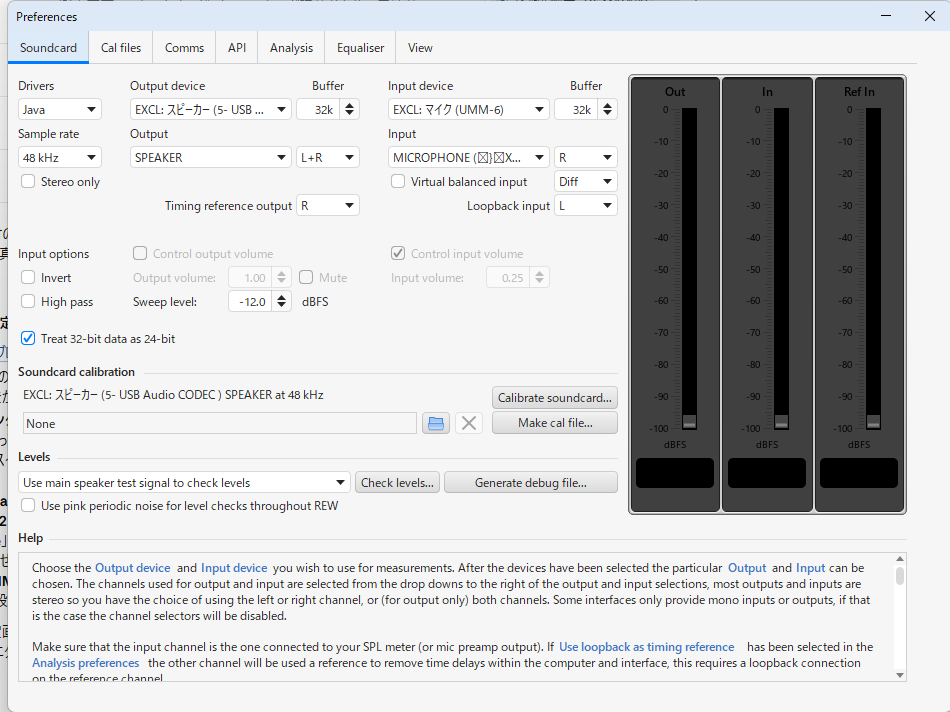Viewport: 950px width, 712px height.
Task: Open the Drivers dropdown showing Java
Action: tap(59, 110)
